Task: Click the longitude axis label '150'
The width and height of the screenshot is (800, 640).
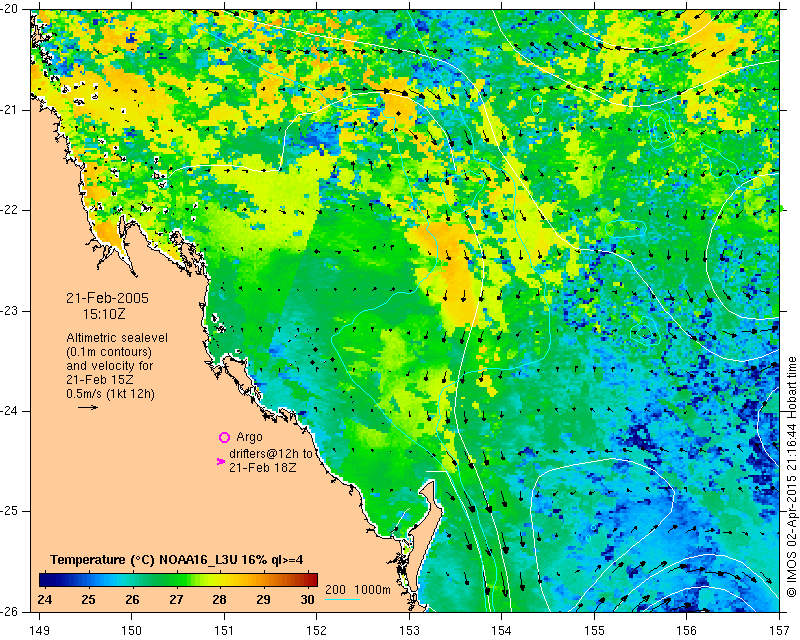Action: click(132, 631)
